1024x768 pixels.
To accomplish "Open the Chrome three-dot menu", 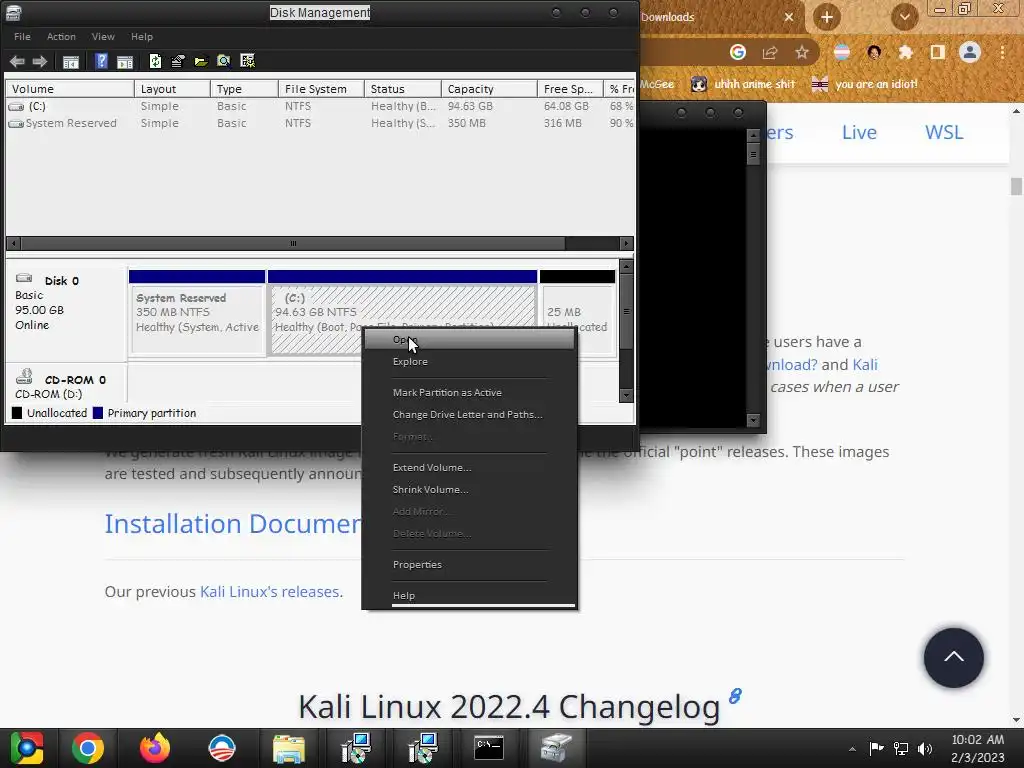I will point(1002,52).
